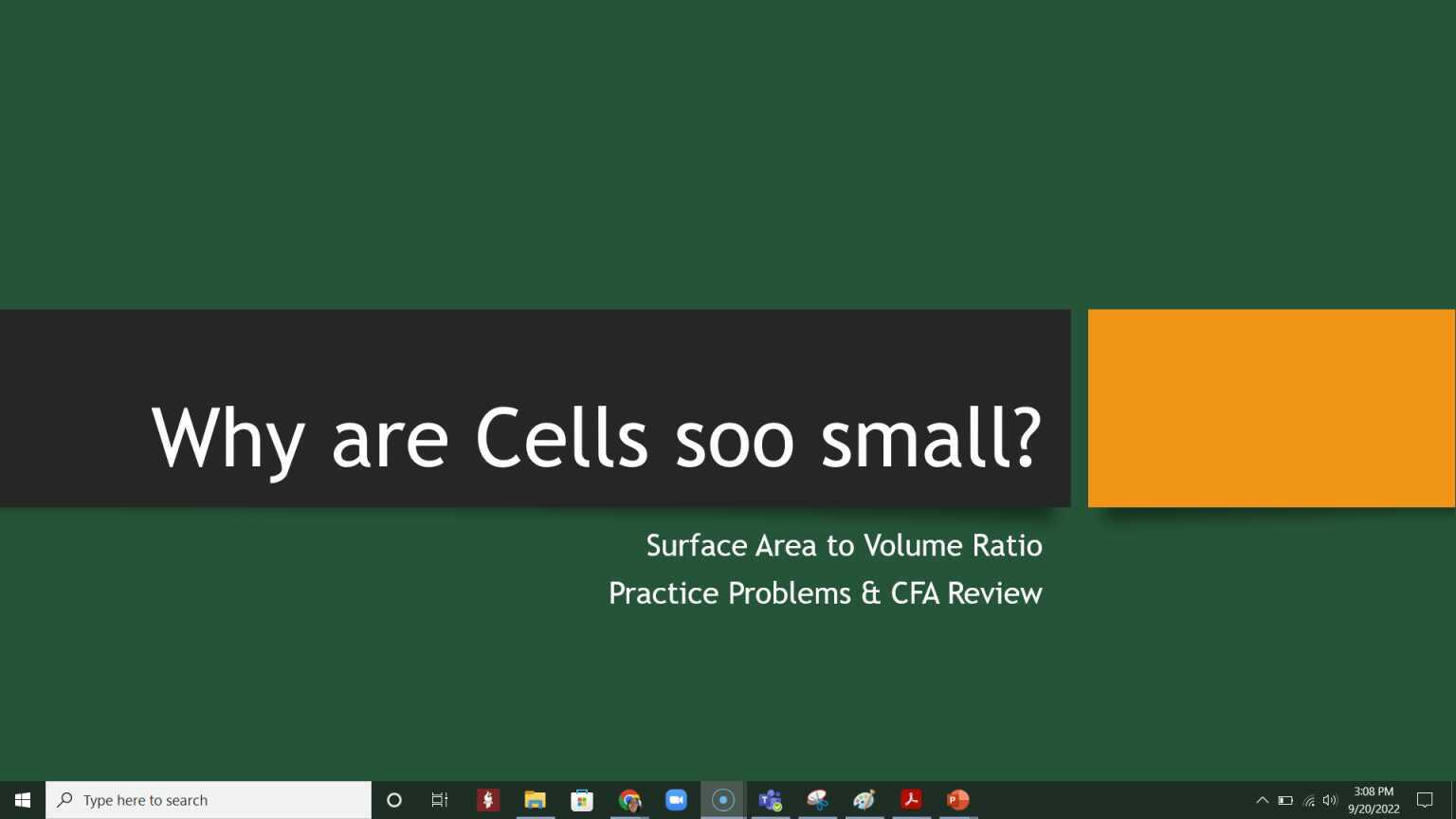Image resolution: width=1456 pixels, height=819 pixels.
Task: Toggle Task View
Action: pyautogui.click(x=439, y=799)
